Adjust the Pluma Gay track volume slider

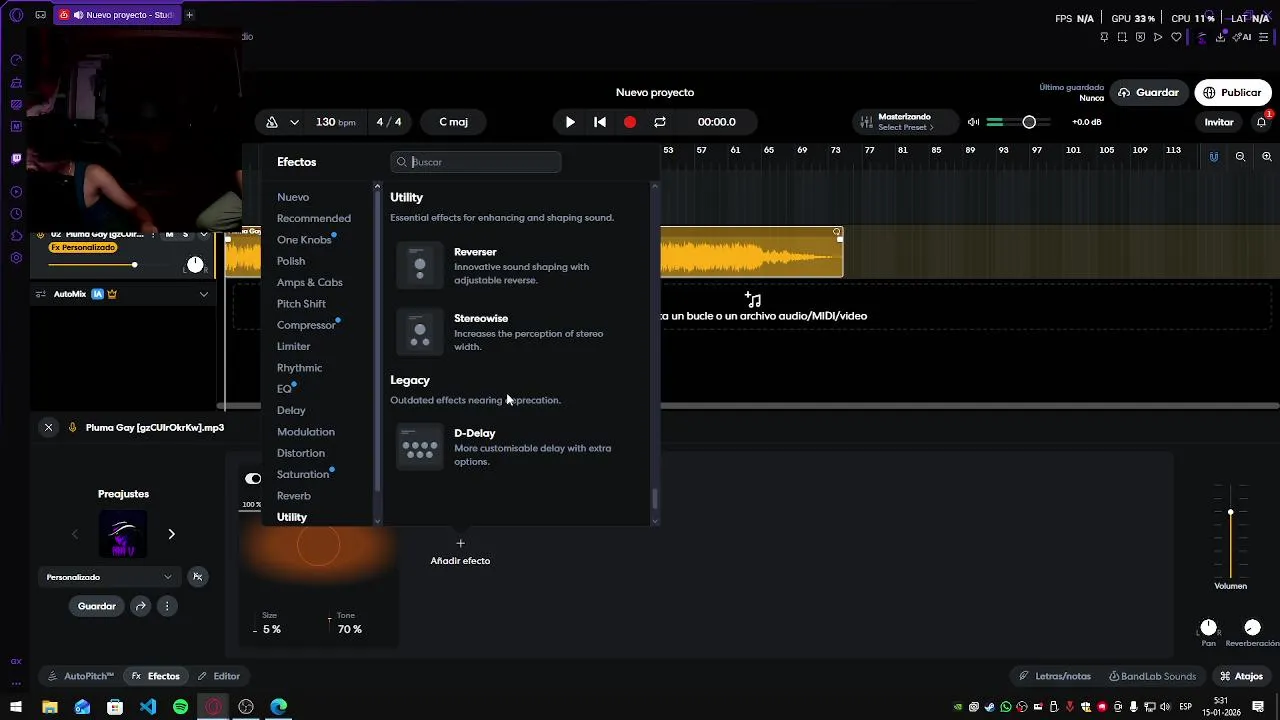[x=133, y=265]
